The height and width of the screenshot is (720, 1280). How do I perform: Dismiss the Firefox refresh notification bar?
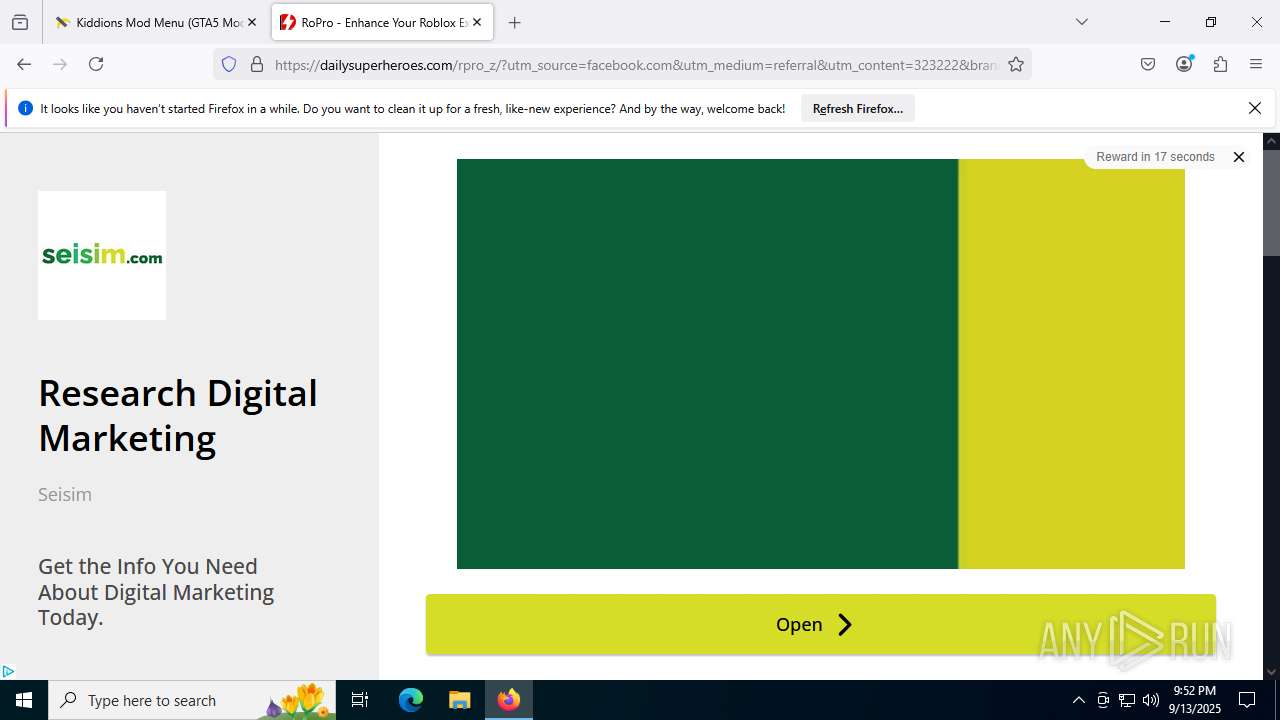(x=1255, y=108)
